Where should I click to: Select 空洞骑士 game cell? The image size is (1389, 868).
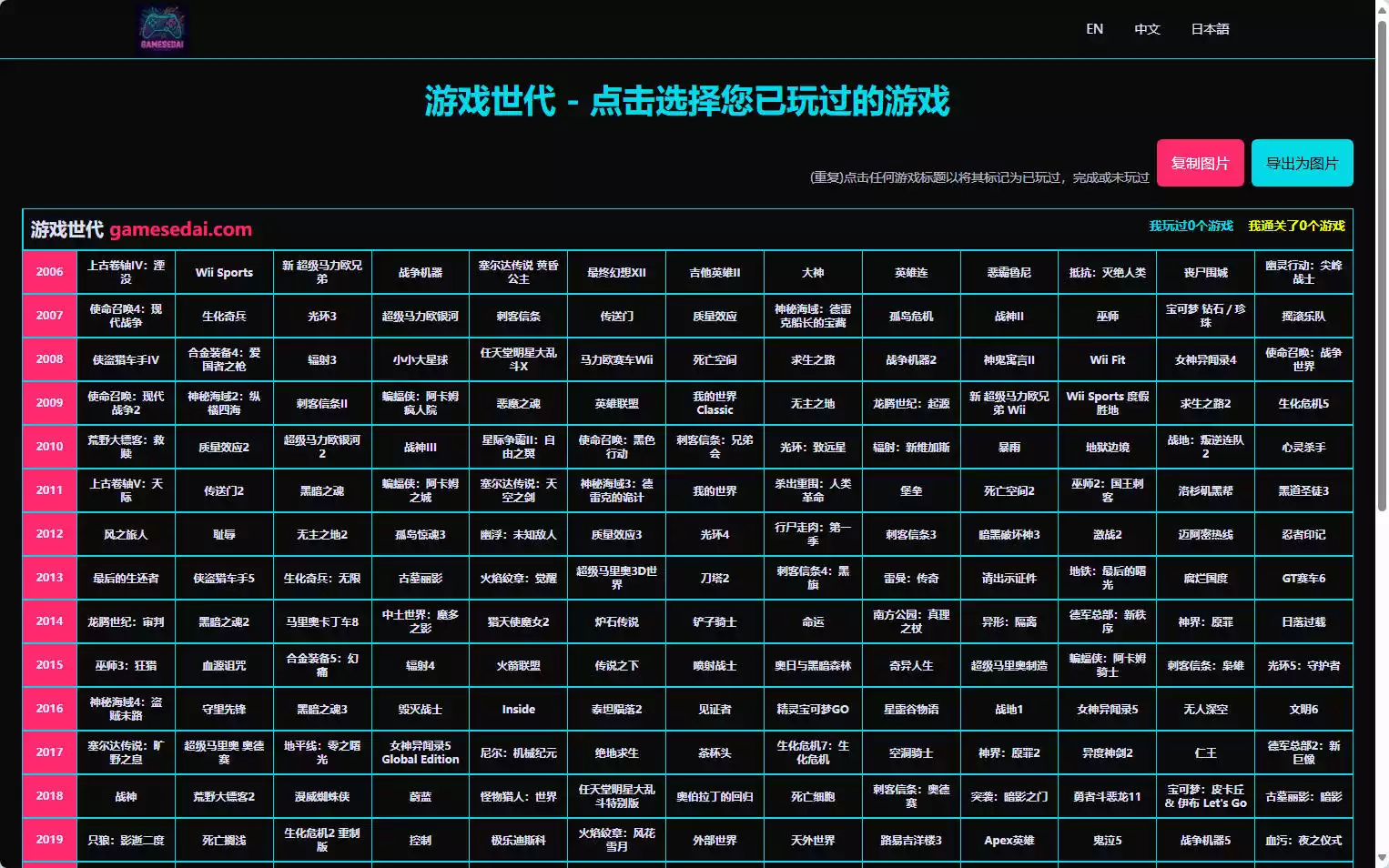click(x=911, y=752)
